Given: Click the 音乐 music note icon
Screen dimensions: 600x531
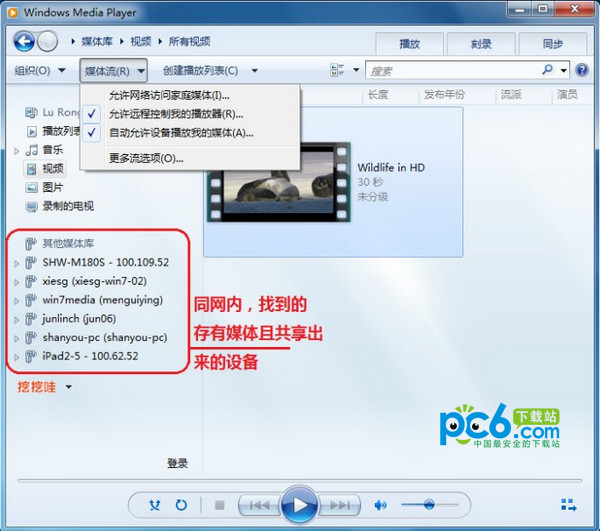Looking at the screenshot, I should 31,150.
